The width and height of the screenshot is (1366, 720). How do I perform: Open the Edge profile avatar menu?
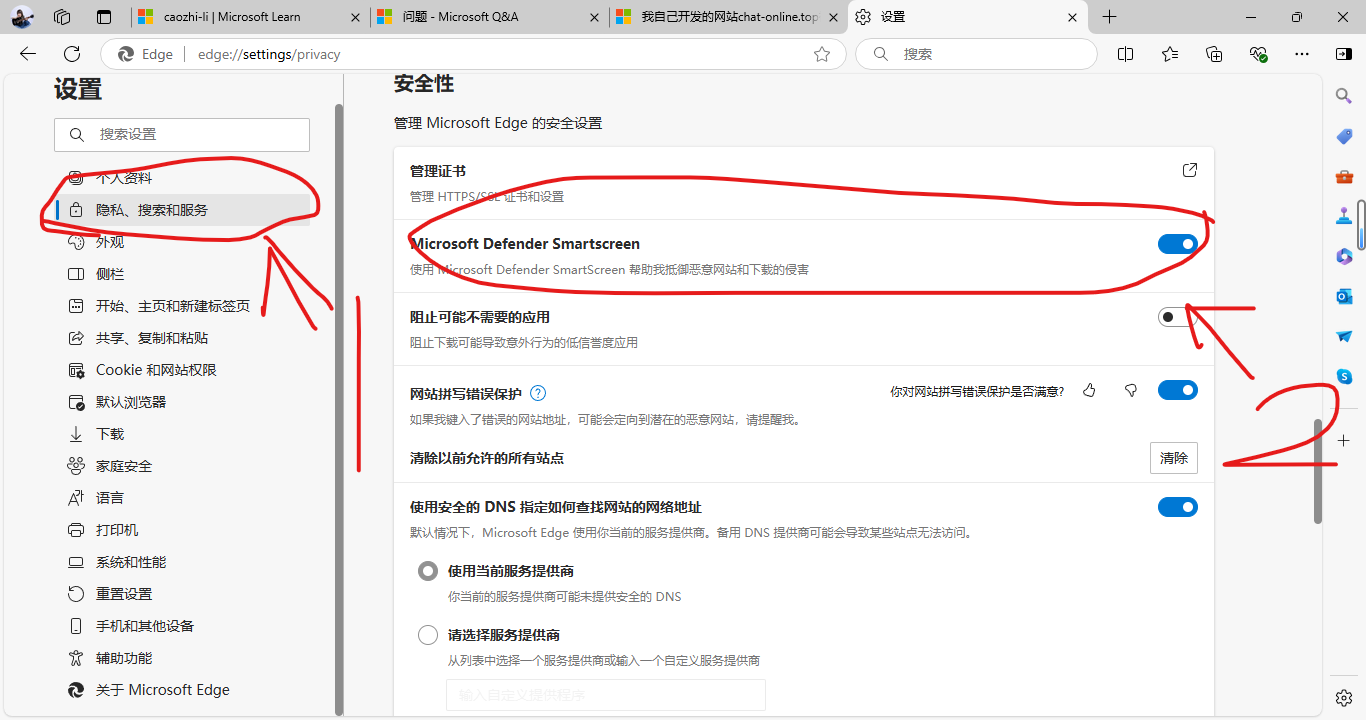pyautogui.click(x=22, y=17)
